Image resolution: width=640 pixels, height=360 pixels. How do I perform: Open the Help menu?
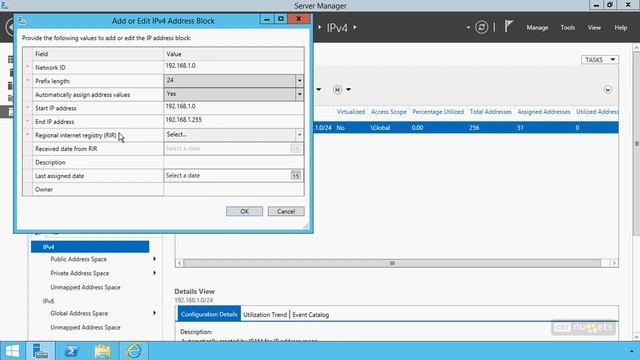pyautogui.click(x=620, y=27)
